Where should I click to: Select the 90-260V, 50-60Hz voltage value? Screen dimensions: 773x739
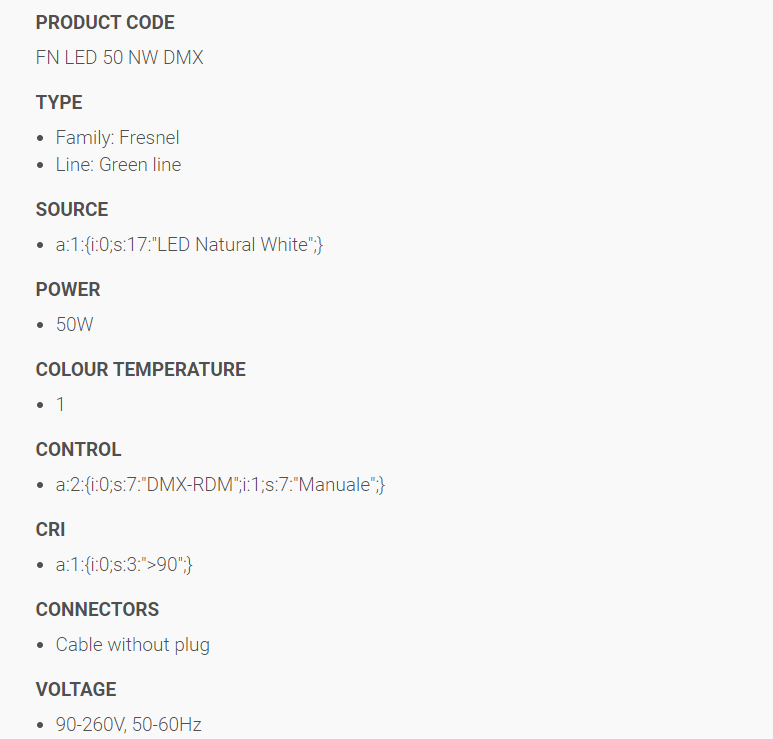coord(129,725)
